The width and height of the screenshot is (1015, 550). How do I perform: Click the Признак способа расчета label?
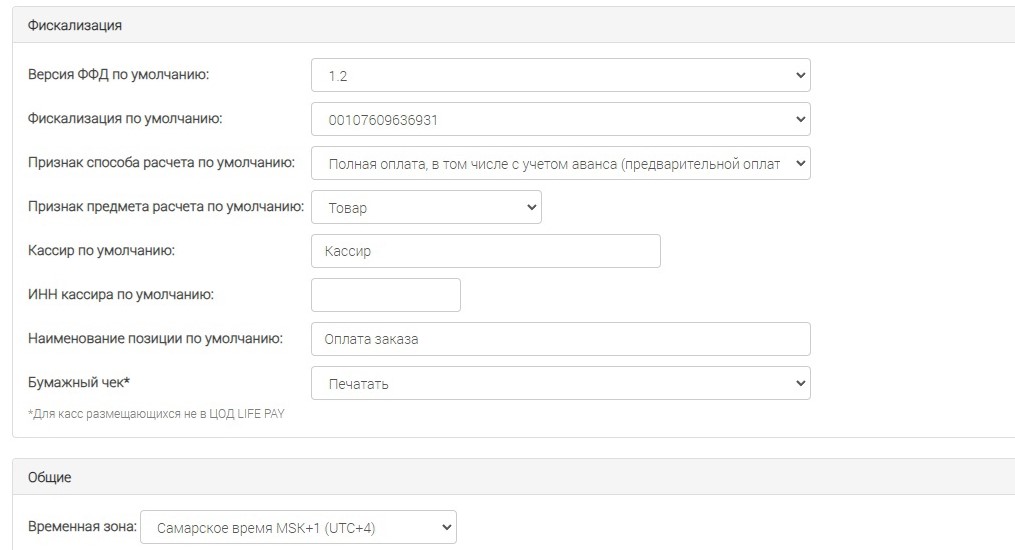point(161,162)
